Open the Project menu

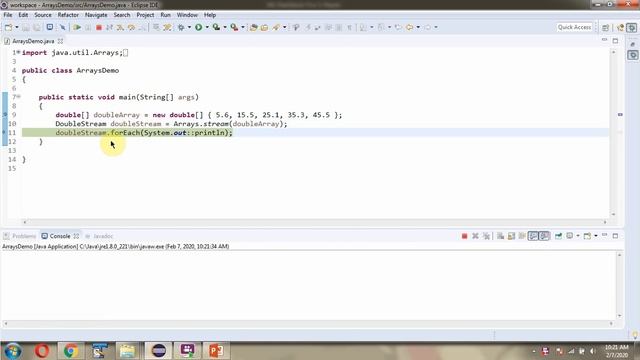[x=145, y=15]
